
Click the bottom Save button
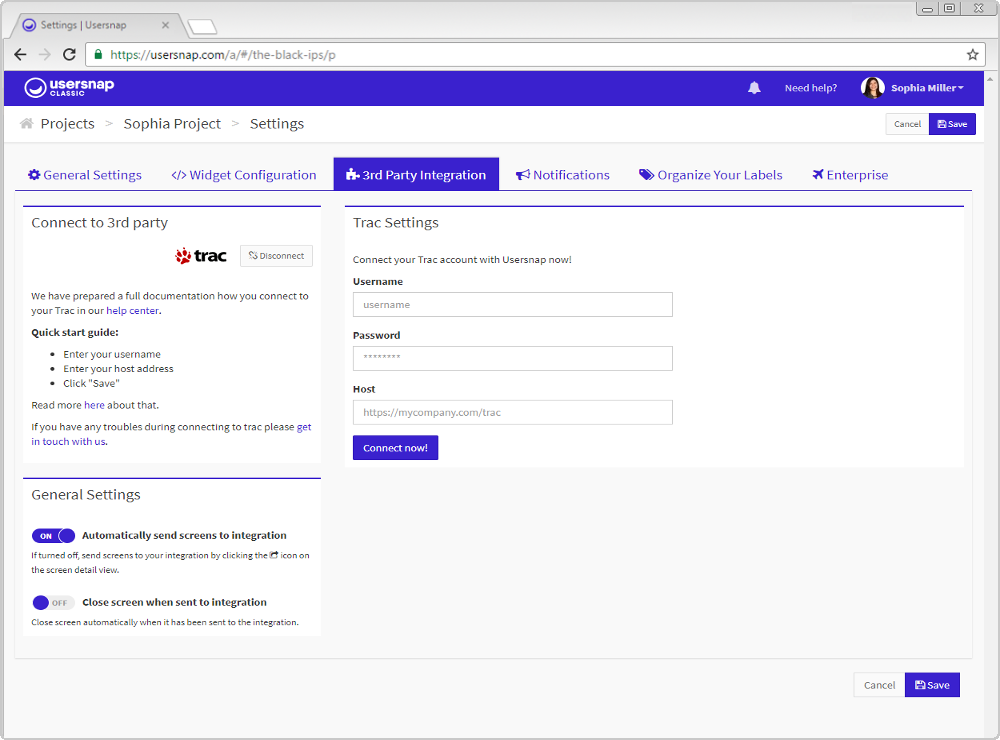[x=932, y=685]
